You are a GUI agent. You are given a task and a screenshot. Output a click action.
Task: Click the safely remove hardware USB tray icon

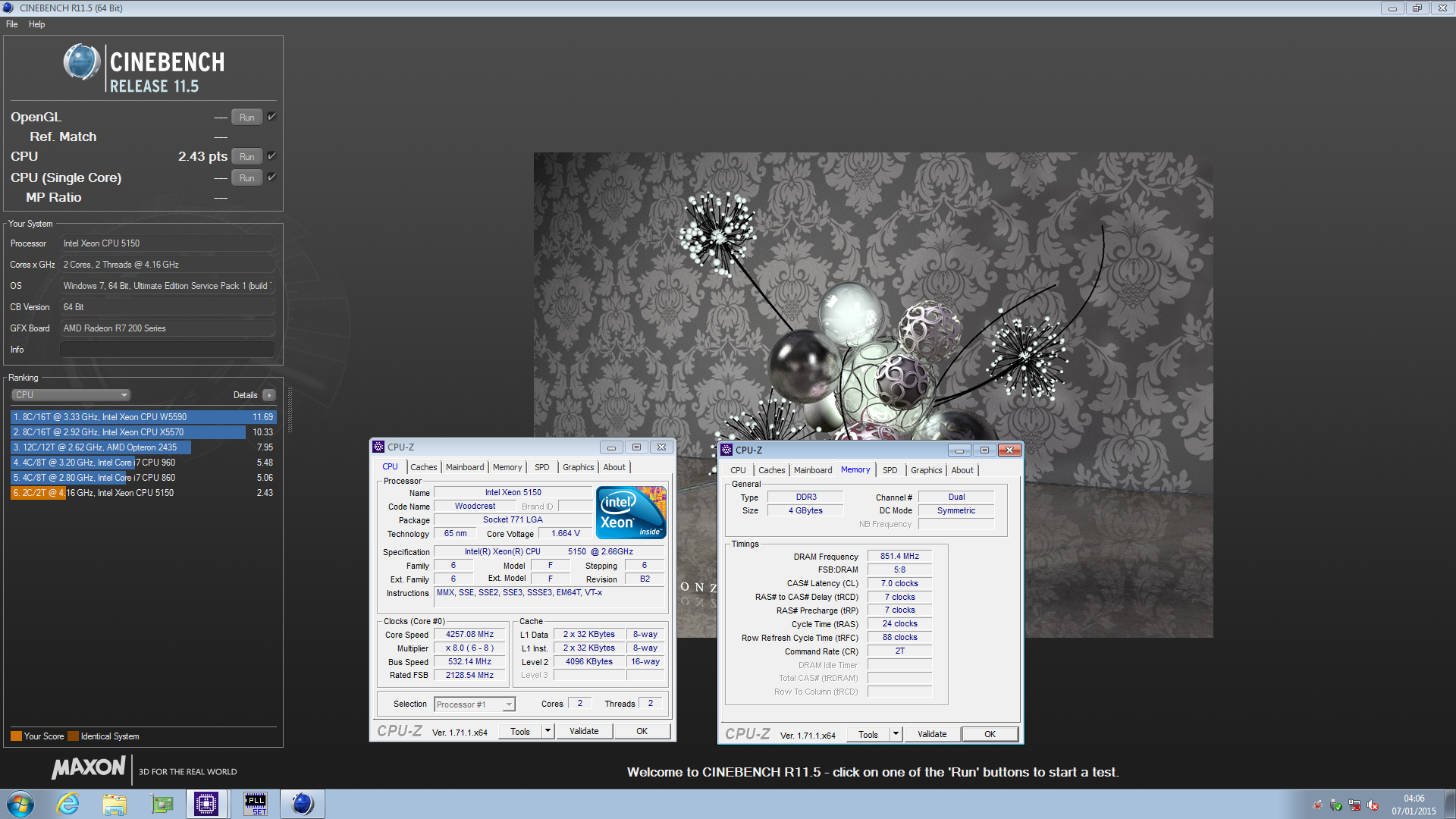tap(1336, 805)
